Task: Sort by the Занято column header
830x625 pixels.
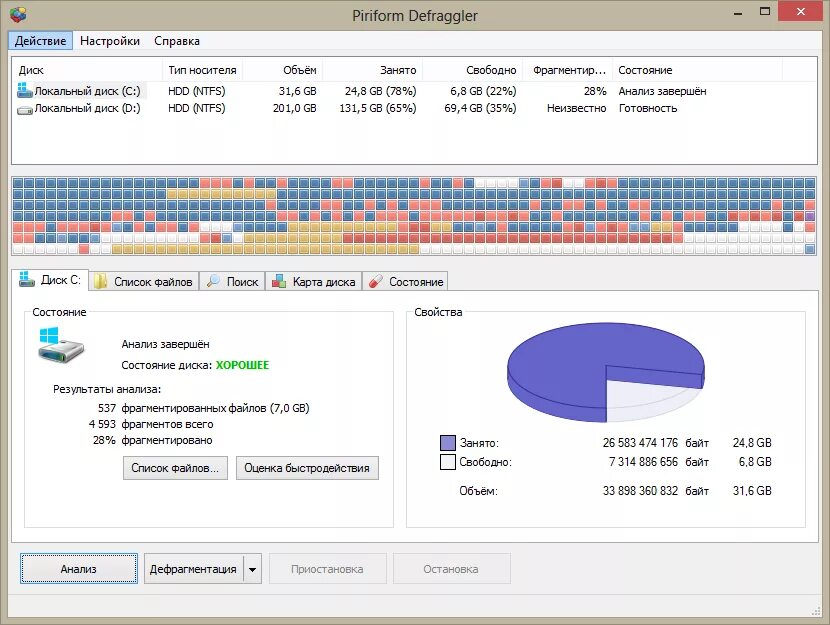Action: [x=373, y=70]
